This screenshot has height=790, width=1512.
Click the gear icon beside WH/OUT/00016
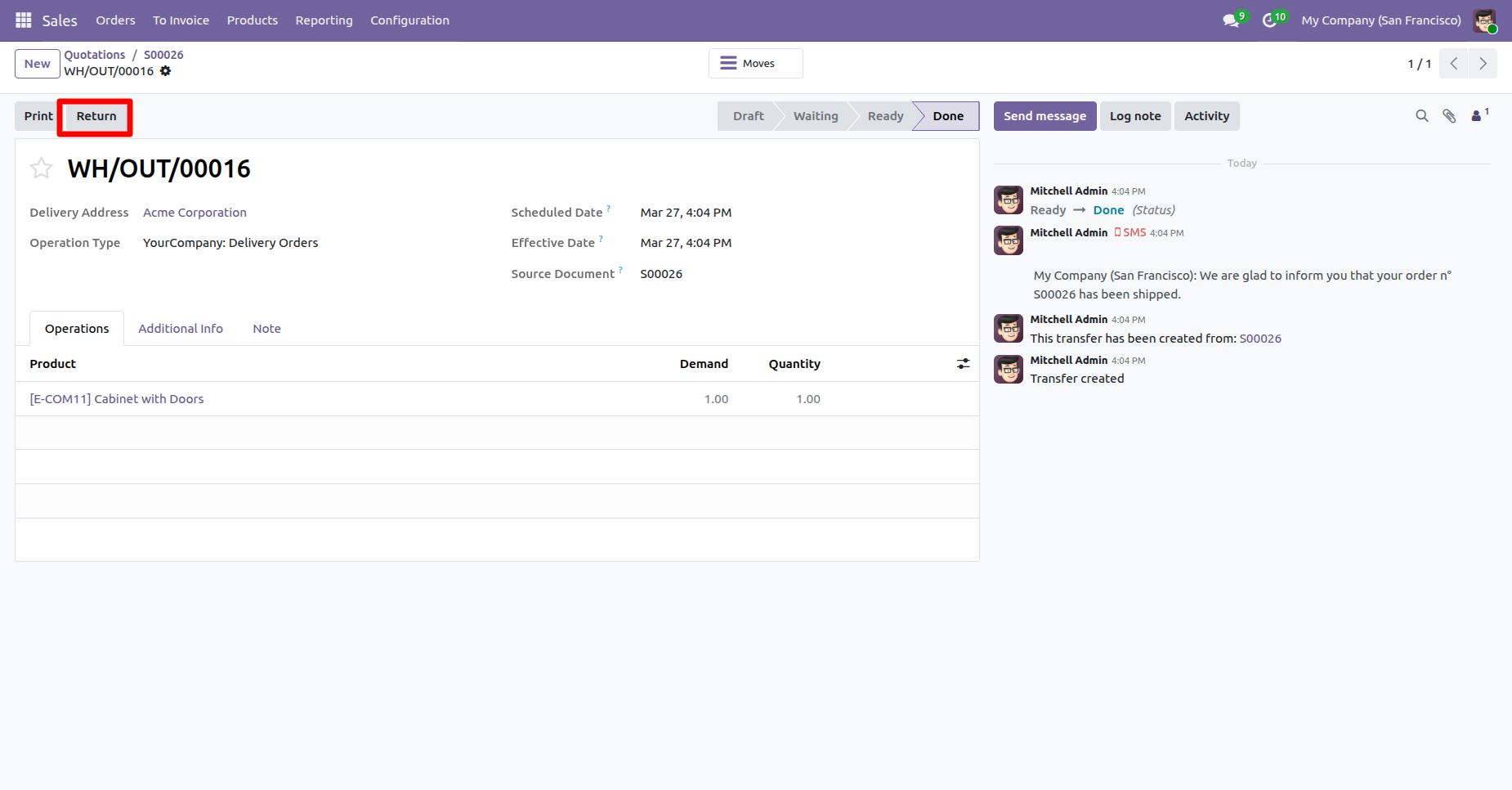pos(166,71)
